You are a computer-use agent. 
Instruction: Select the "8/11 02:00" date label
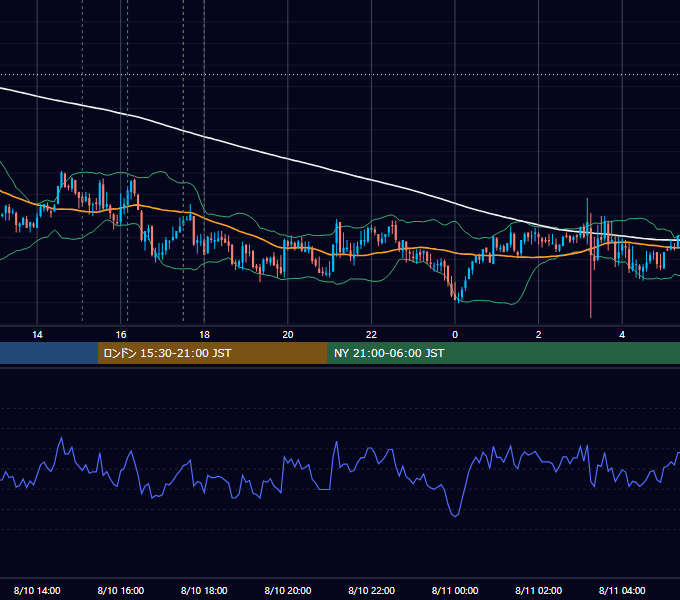point(539,590)
